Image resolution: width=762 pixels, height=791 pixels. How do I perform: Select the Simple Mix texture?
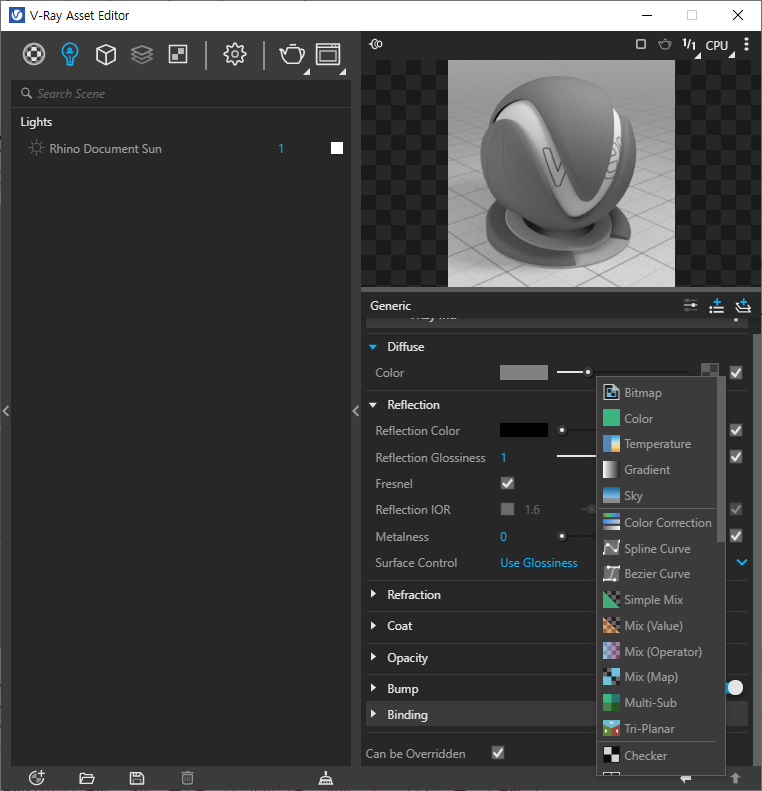pos(657,600)
